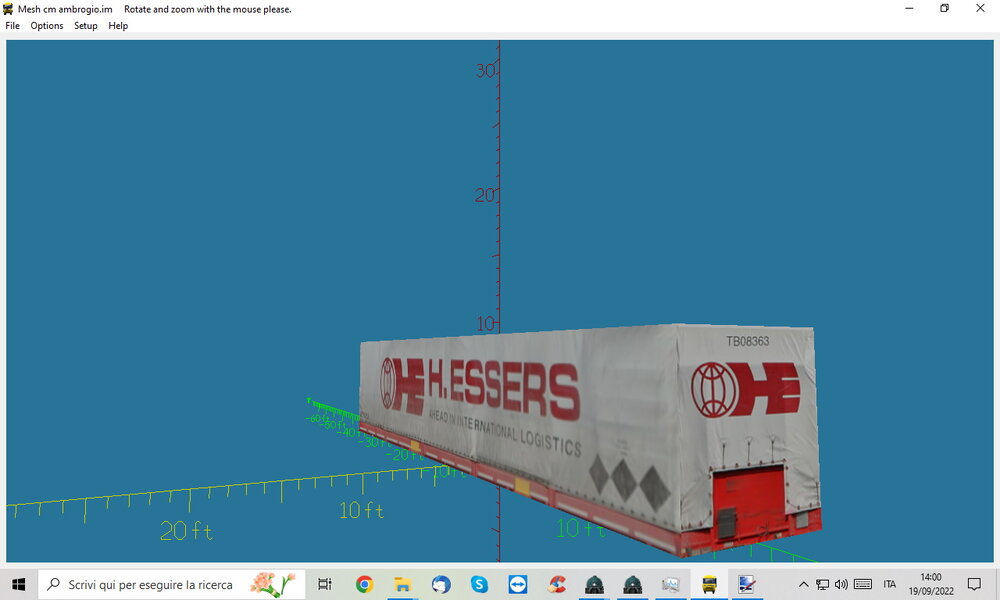Open the volume control tray icon
The image size is (1000, 600).
point(841,584)
